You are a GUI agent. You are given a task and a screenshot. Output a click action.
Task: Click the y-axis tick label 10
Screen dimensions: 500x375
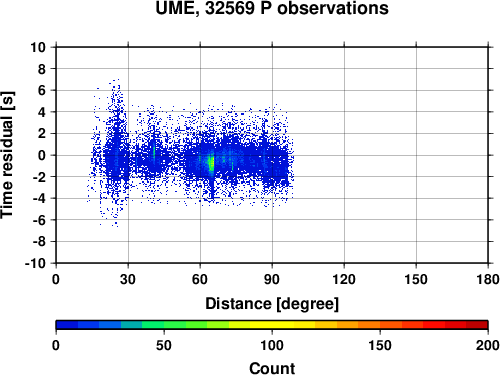tap(38, 47)
